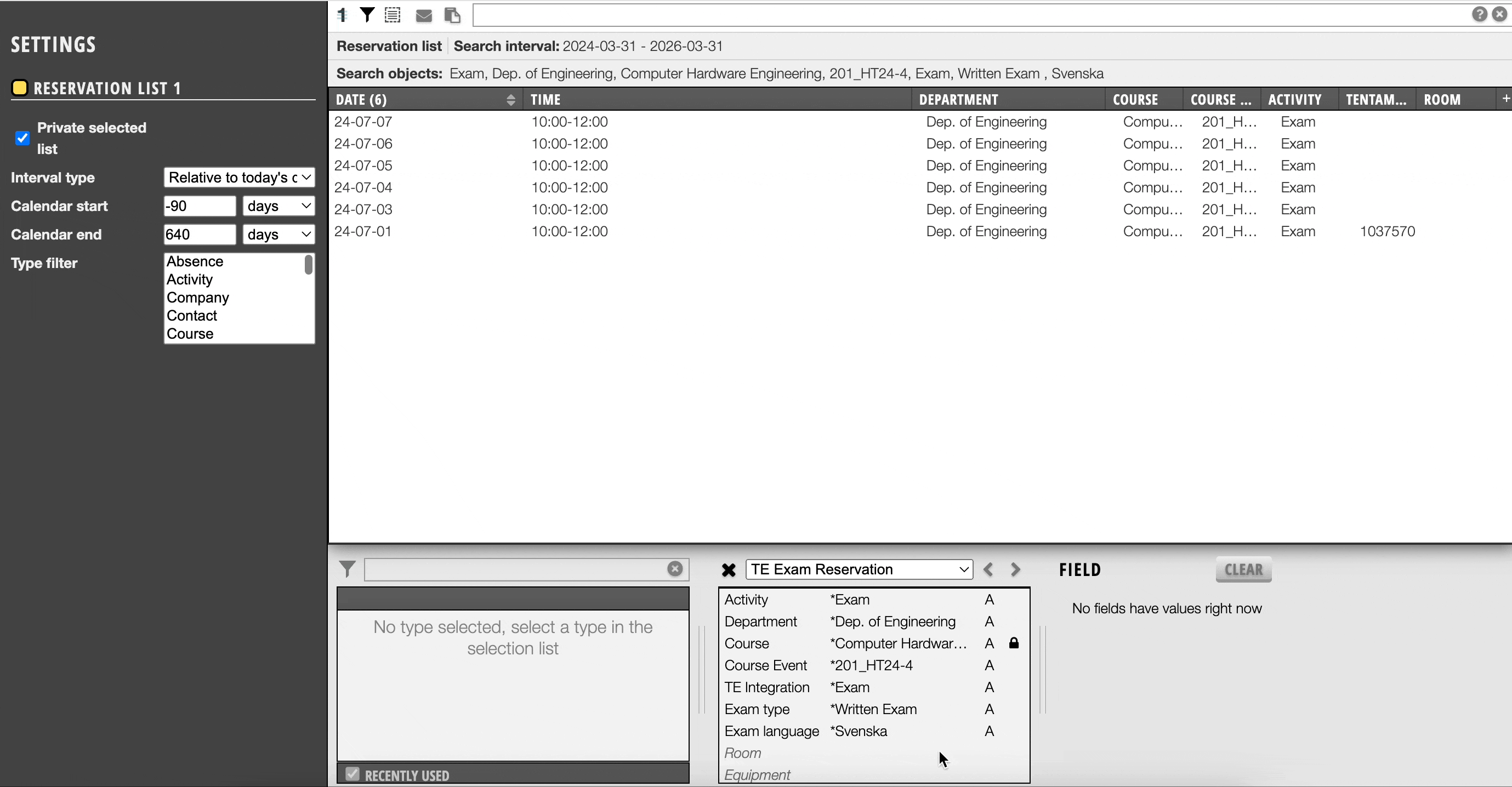Click the envelope mail icon in toolbar

click(x=424, y=16)
